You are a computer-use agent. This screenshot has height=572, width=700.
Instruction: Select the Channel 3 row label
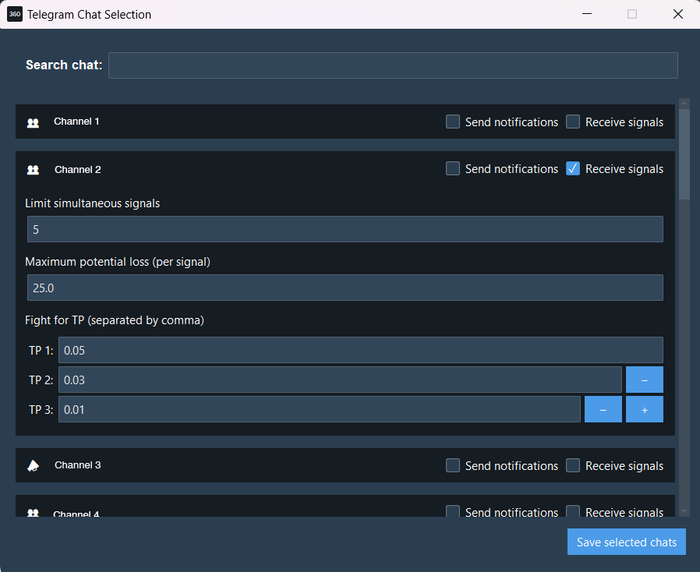(x=78, y=466)
